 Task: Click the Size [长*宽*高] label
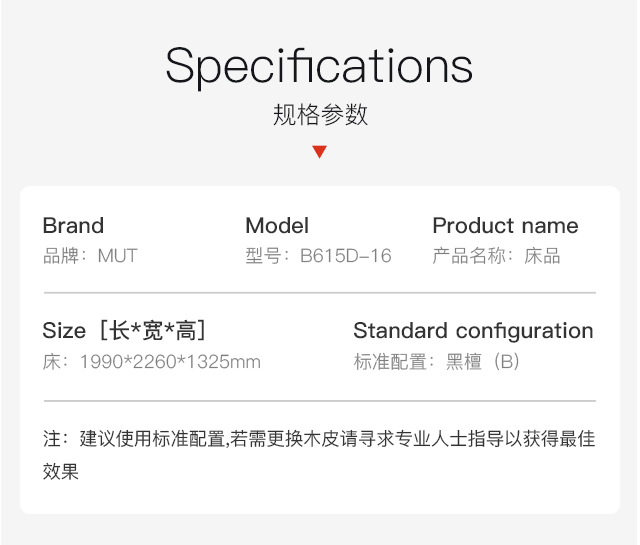tap(124, 331)
